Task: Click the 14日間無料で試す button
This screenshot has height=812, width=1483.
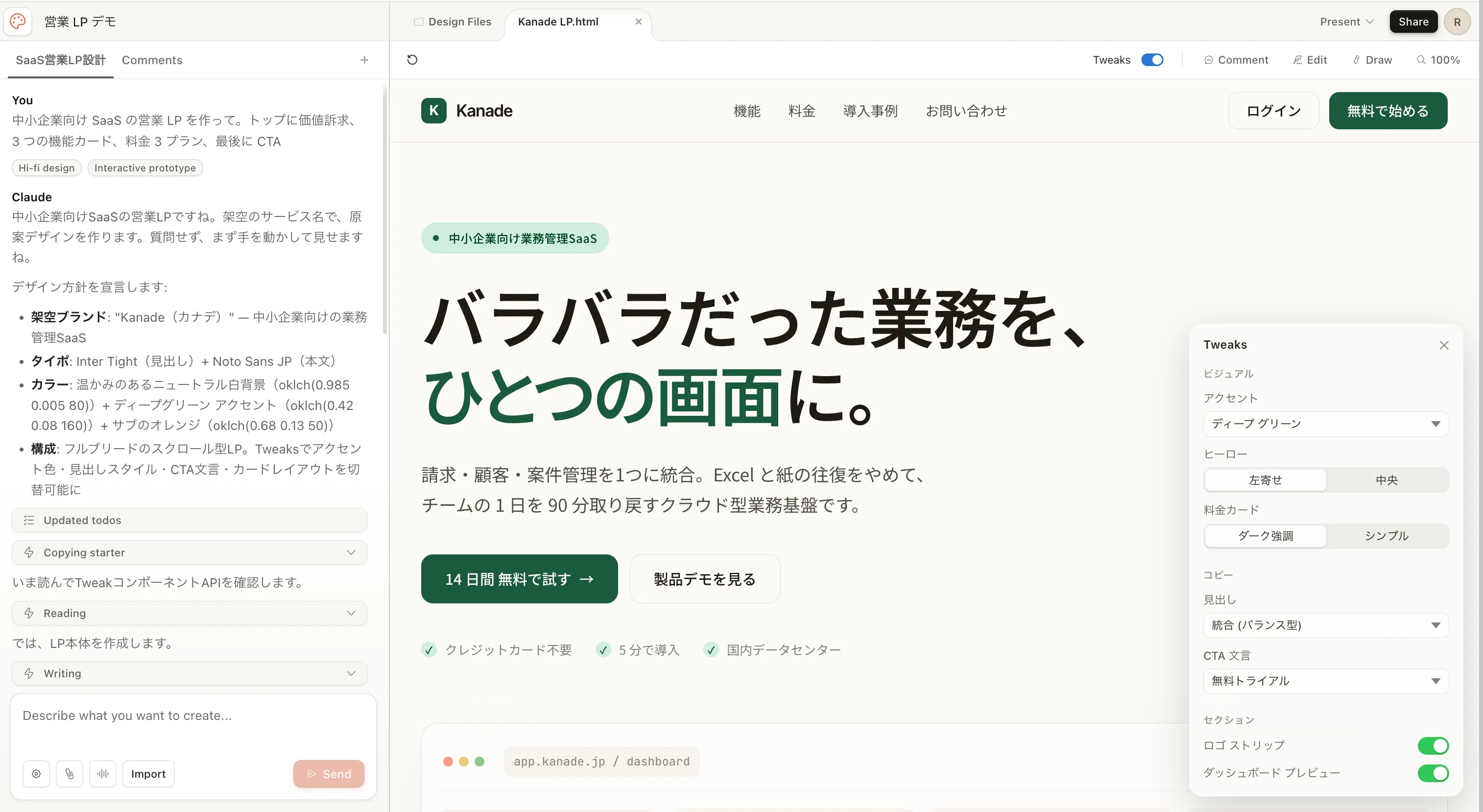Action: (x=519, y=579)
